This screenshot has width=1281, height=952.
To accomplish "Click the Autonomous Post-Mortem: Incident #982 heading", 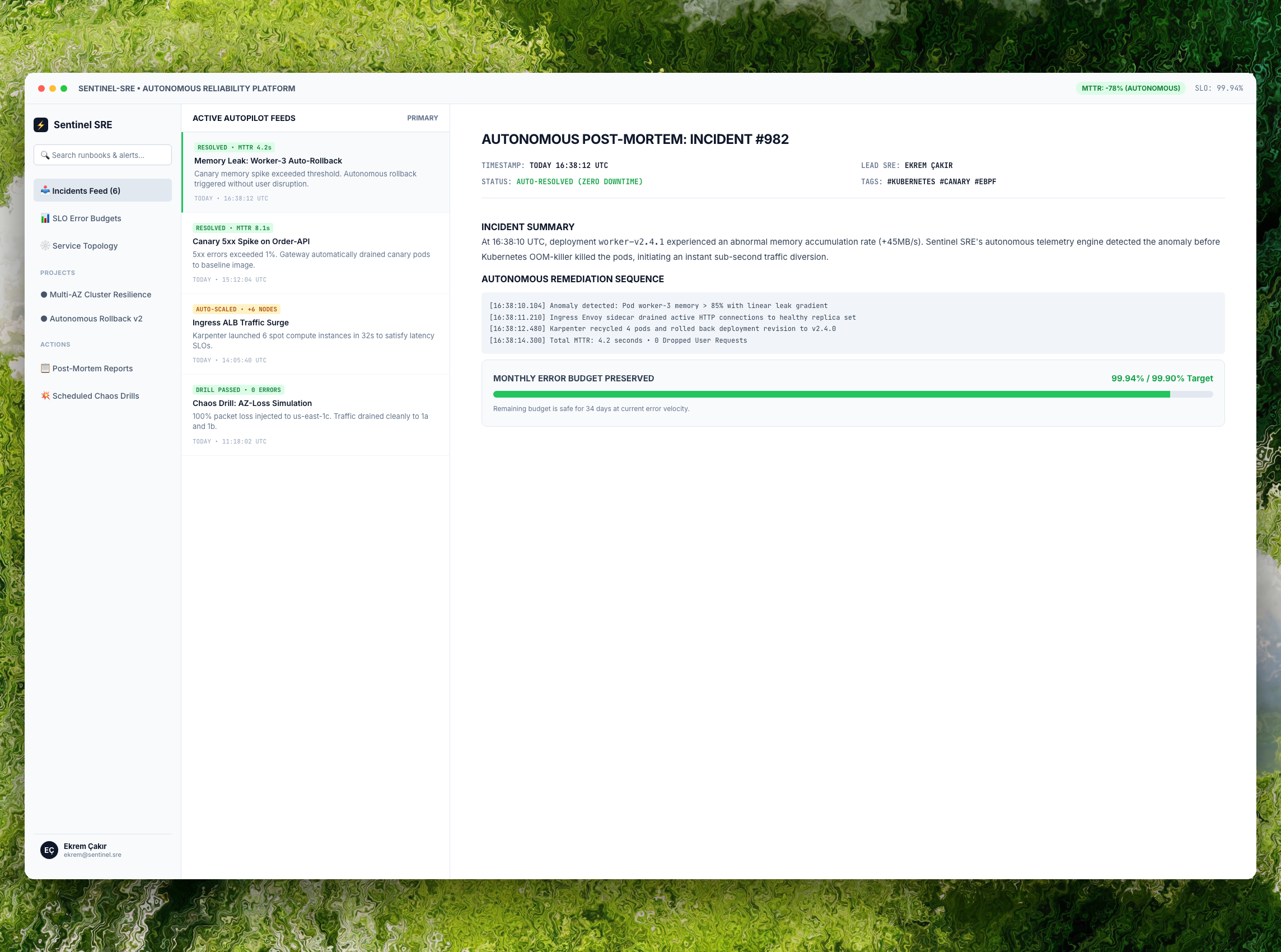I will (x=635, y=139).
